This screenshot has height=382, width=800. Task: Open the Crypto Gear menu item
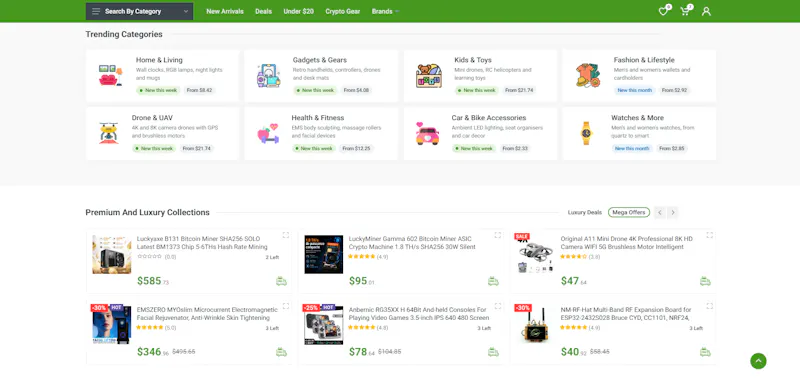(x=343, y=11)
